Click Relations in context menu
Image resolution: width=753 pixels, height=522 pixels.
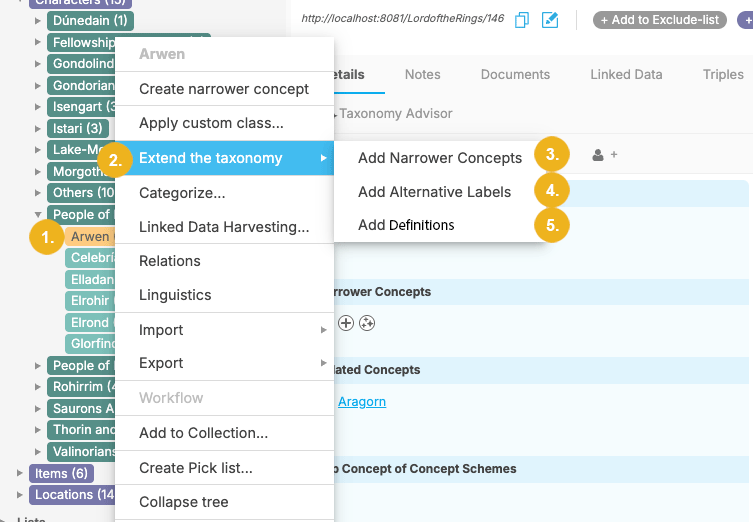tap(224, 261)
